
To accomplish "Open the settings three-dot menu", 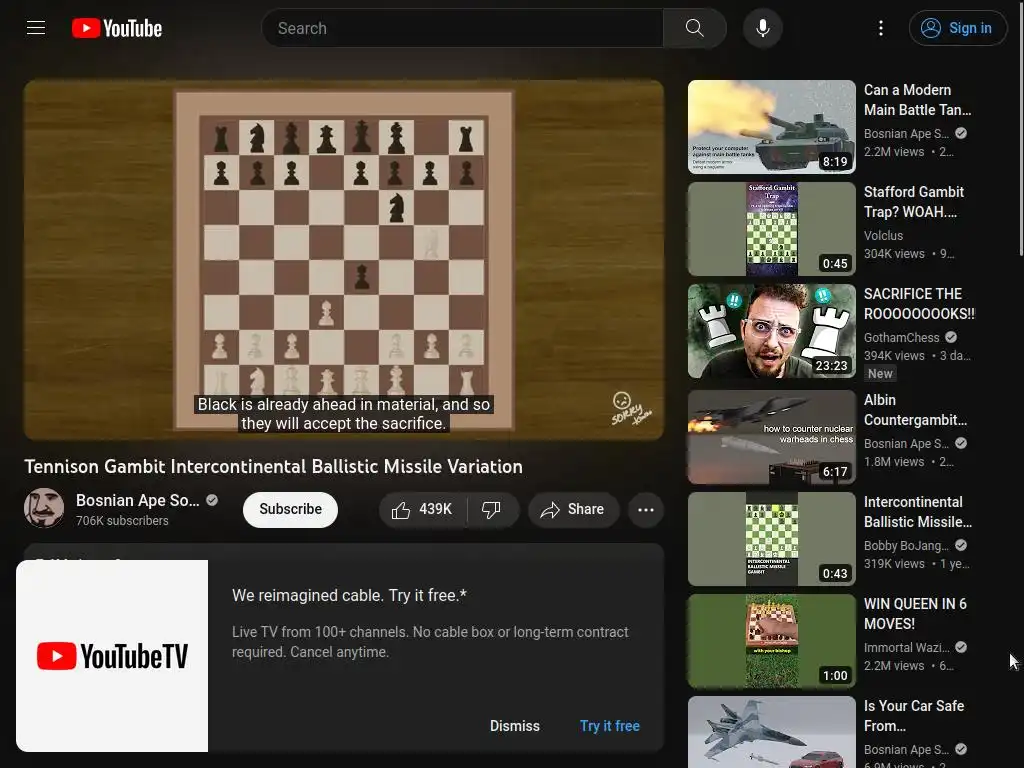I will click(881, 28).
